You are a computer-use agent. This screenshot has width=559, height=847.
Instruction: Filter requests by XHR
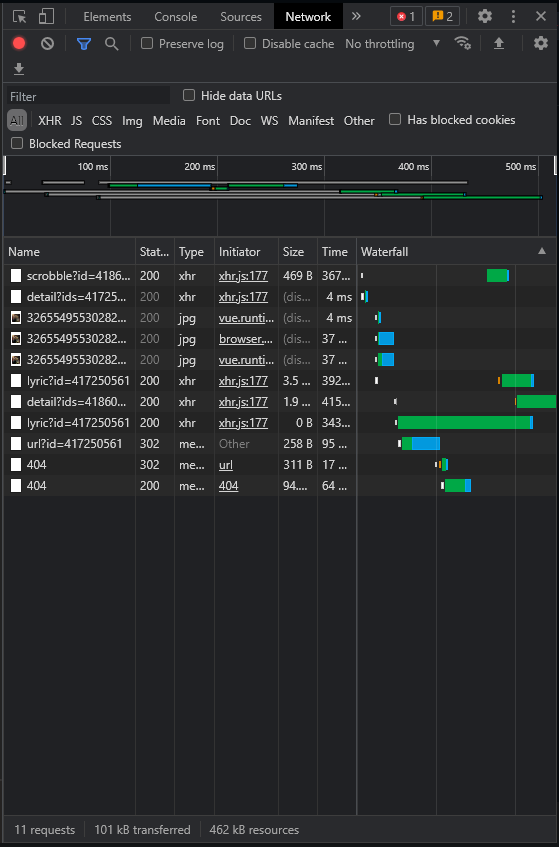(50, 120)
